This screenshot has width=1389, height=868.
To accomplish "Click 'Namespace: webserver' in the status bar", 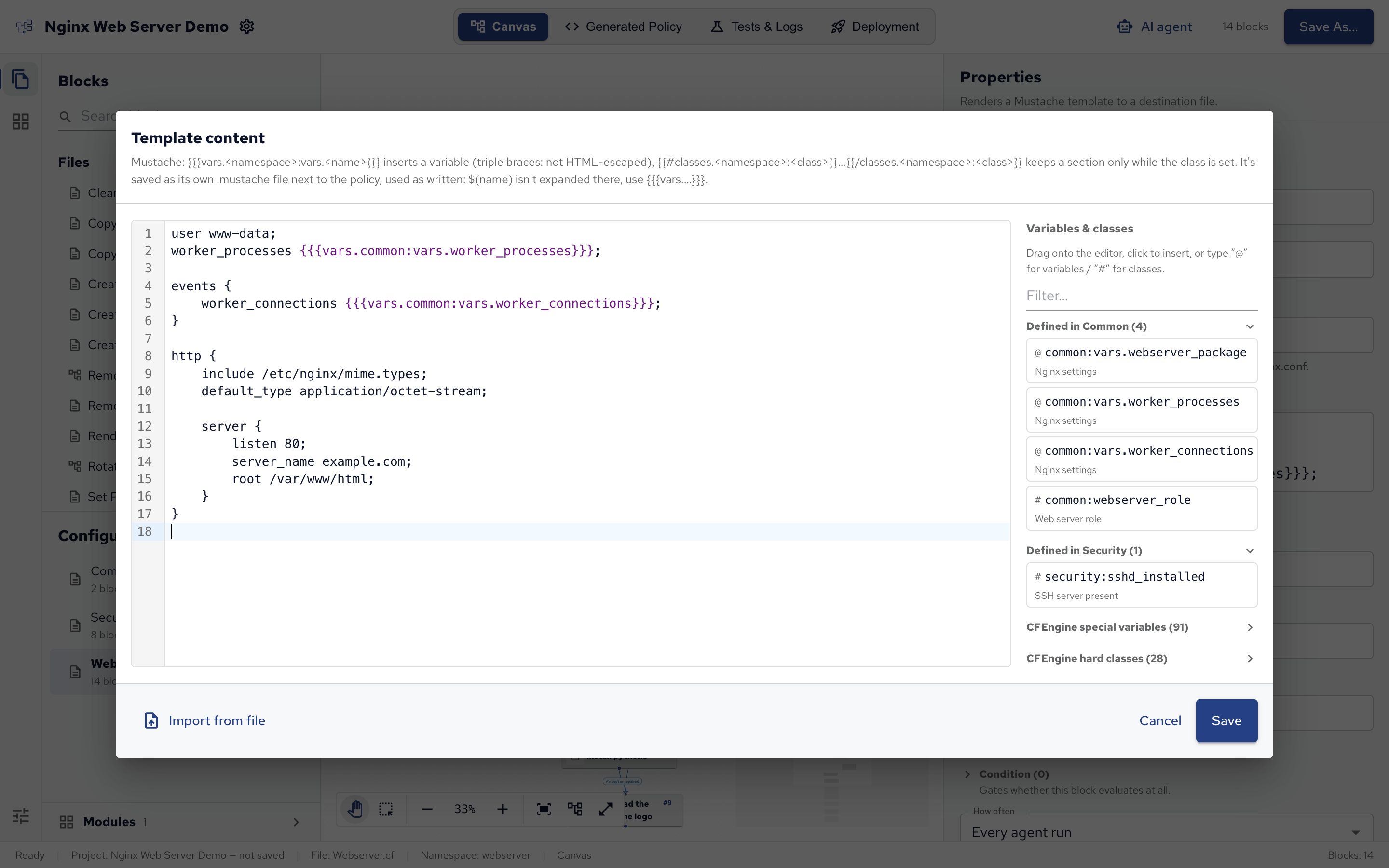I will (475, 855).
